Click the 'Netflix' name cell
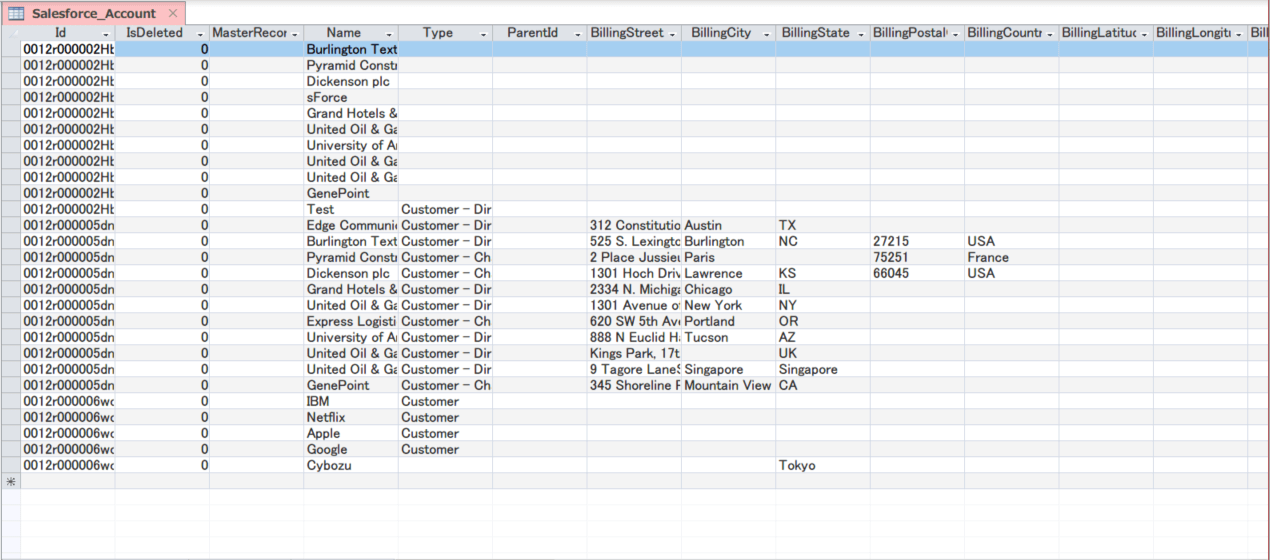Image resolution: width=1270 pixels, height=560 pixels. pos(351,417)
